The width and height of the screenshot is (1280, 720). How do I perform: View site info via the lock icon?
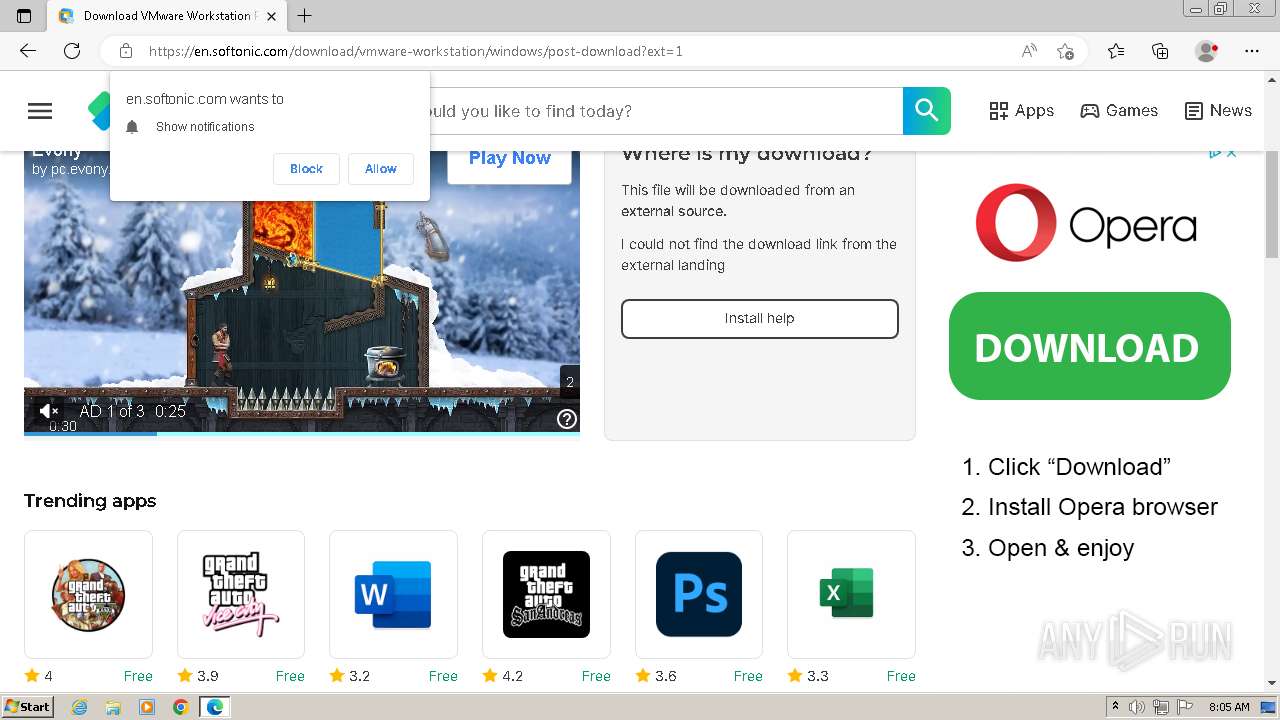pos(126,51)
